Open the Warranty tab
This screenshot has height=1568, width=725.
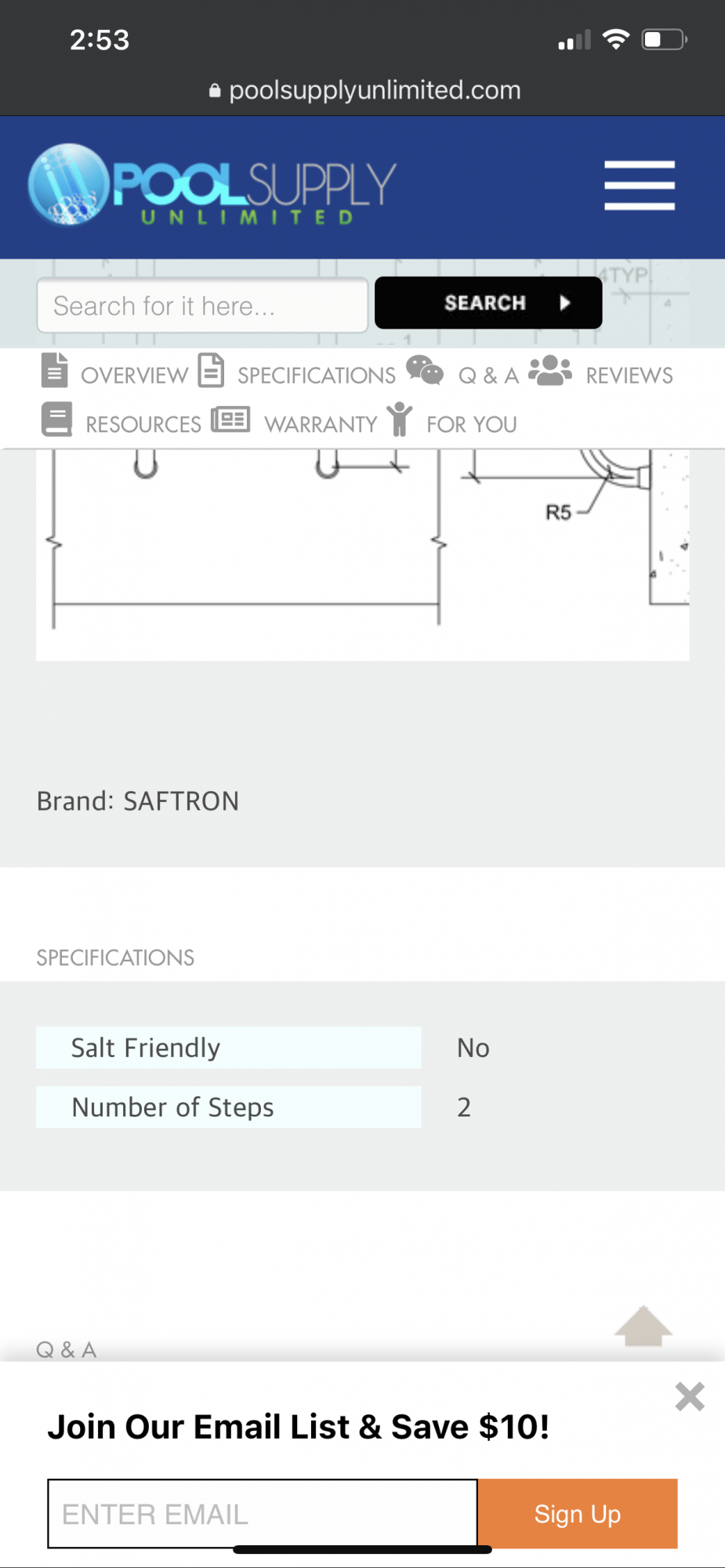coord(321,424)
